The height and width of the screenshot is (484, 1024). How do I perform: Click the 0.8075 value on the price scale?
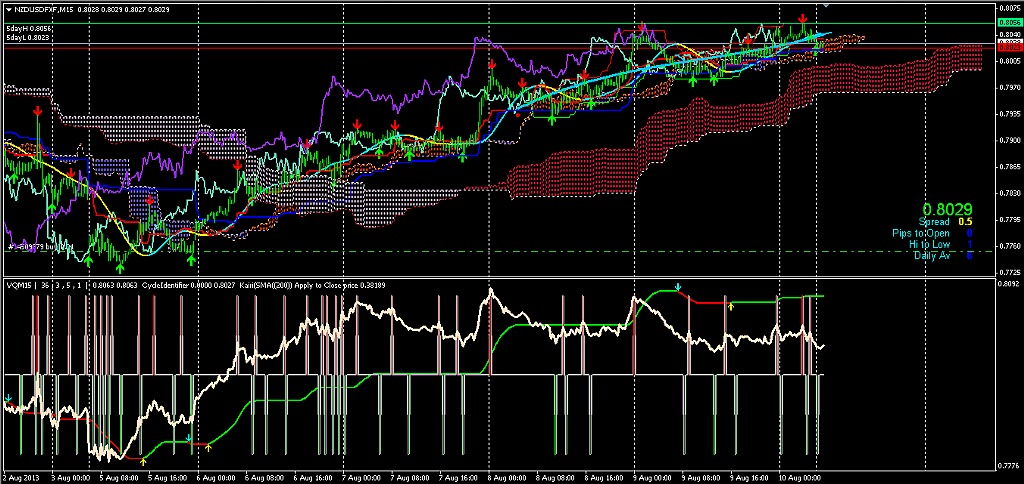(x=1008, y=7)
